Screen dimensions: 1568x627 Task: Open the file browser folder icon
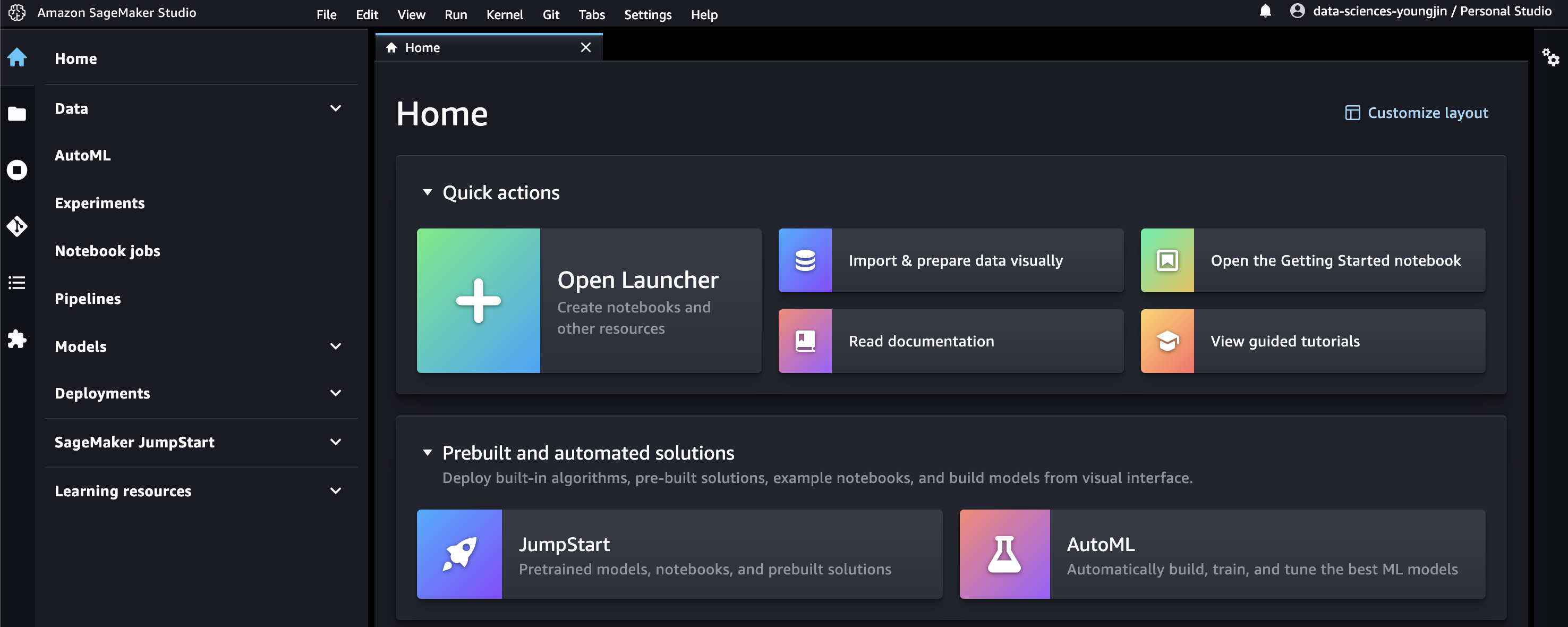click(17, 114)
